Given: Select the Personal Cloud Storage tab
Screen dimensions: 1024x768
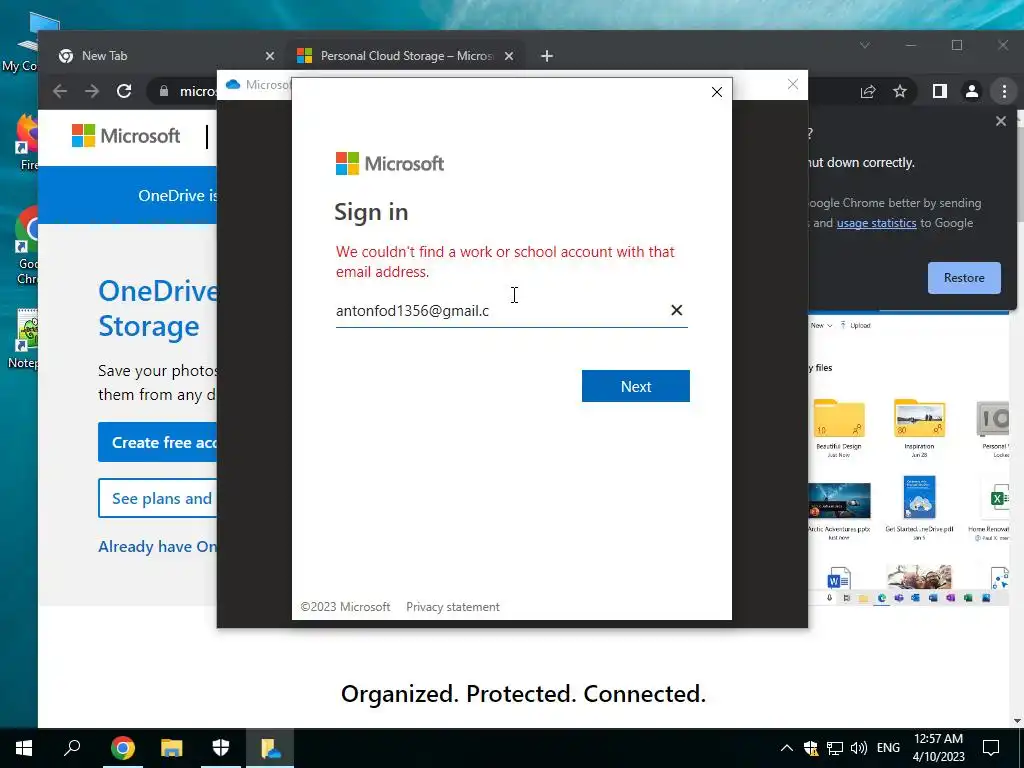Looking at the screenshot, I should (406, 56).
